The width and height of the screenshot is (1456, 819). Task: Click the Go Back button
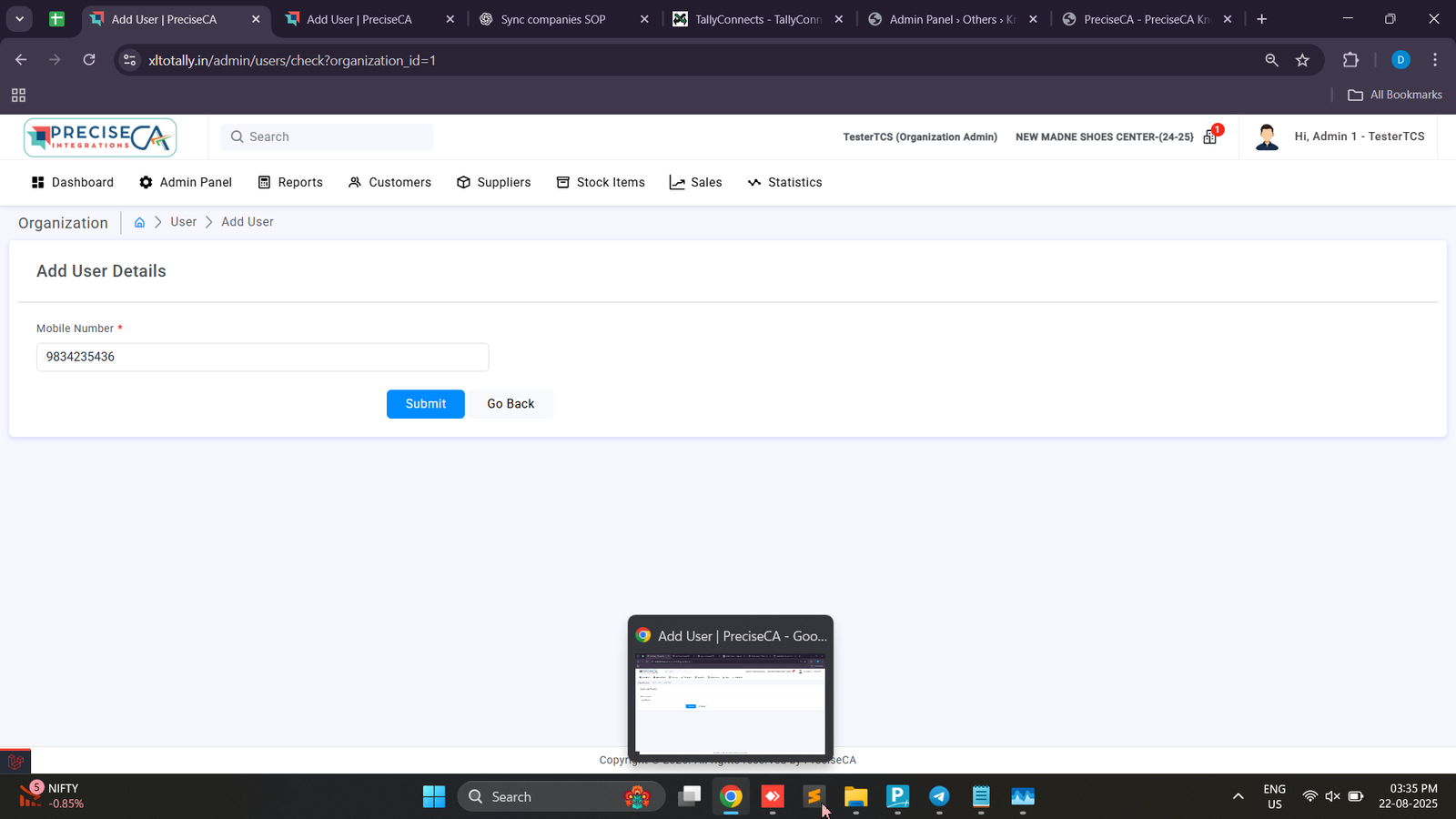[511, 404]
